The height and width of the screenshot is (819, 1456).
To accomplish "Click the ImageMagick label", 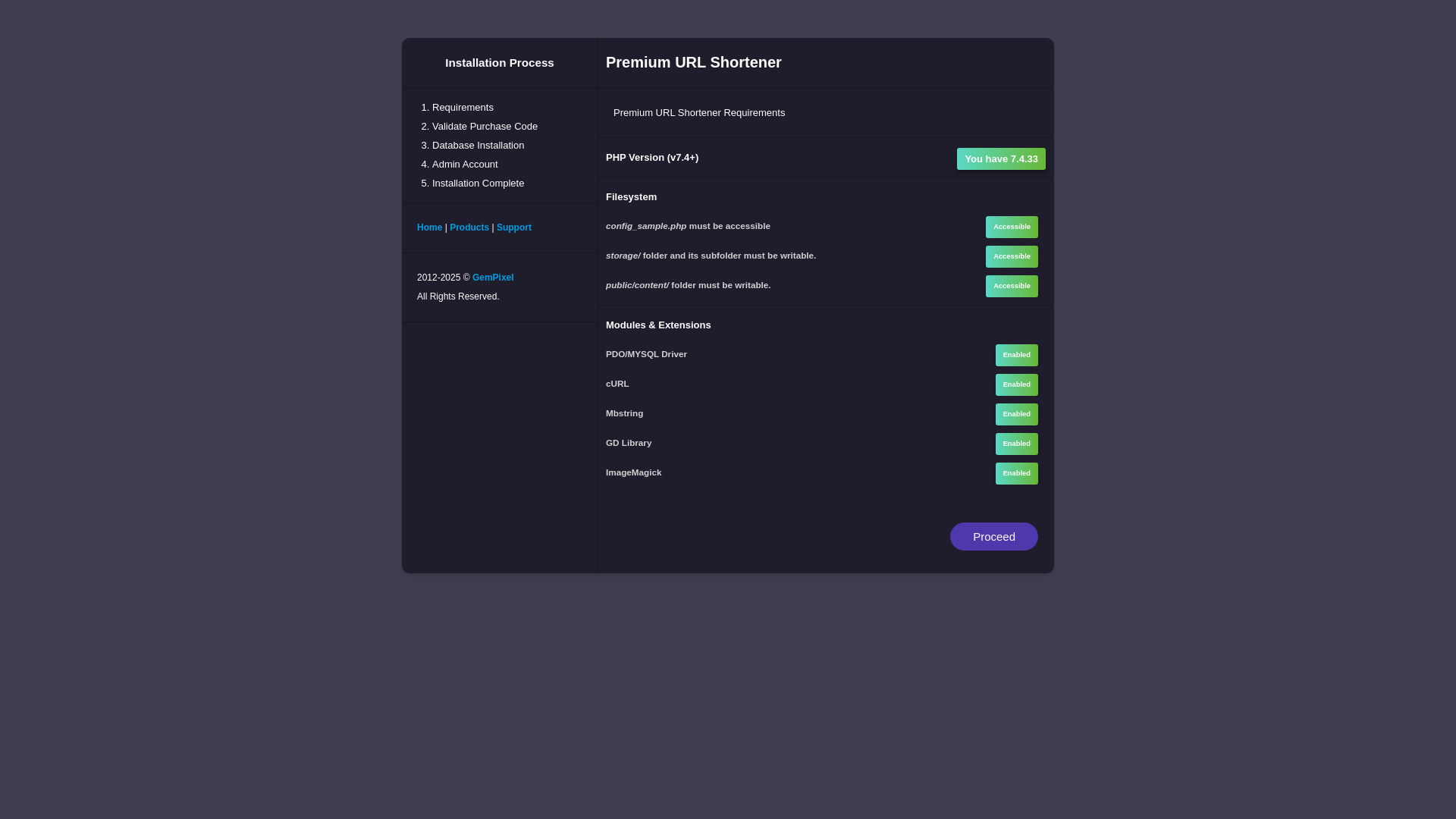I will coord(633,472).
